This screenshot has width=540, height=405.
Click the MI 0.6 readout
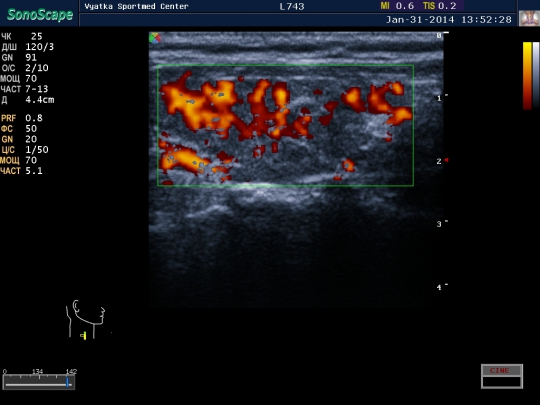(397, 6)
